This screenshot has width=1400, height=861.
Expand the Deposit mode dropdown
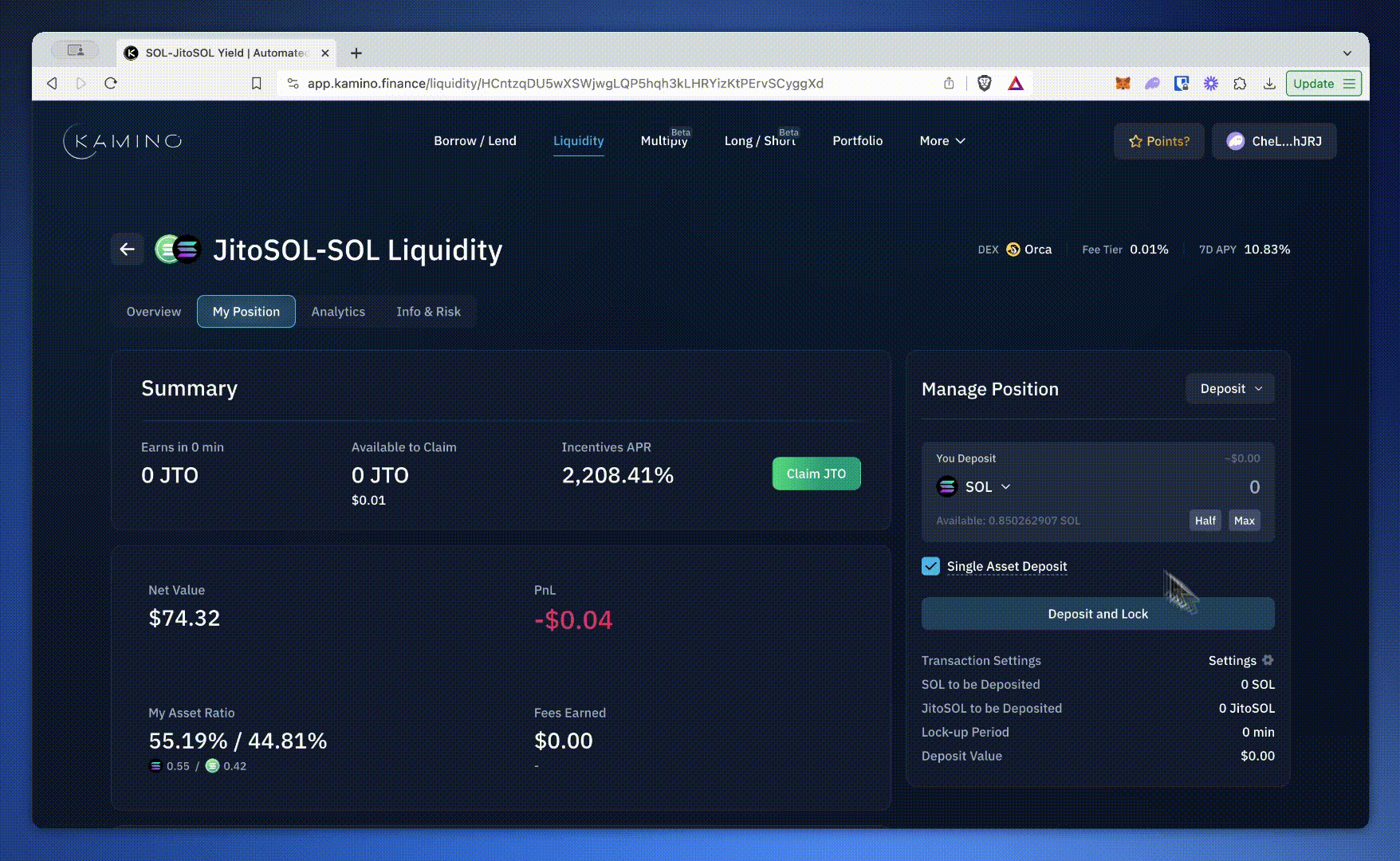click(x=1230, y=389)
